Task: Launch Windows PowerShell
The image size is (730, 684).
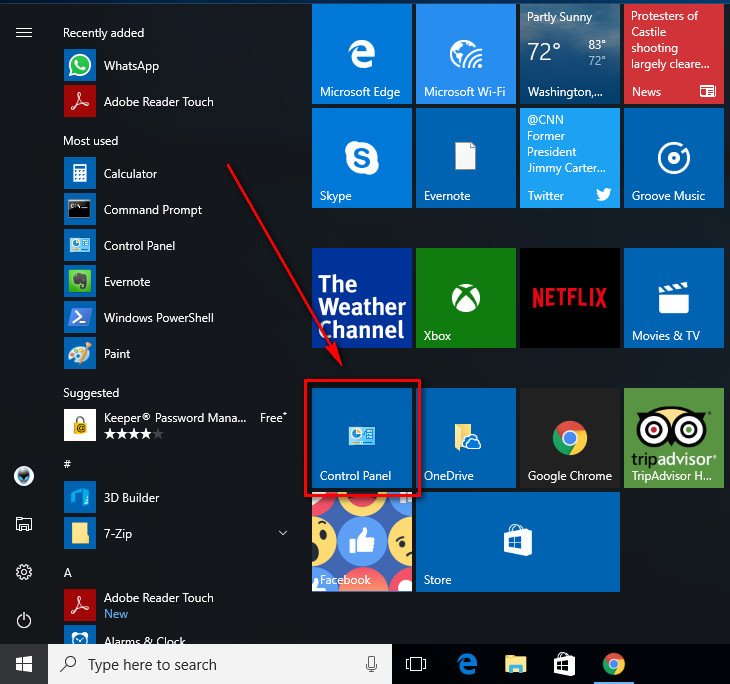Action: tap(176, 318)
